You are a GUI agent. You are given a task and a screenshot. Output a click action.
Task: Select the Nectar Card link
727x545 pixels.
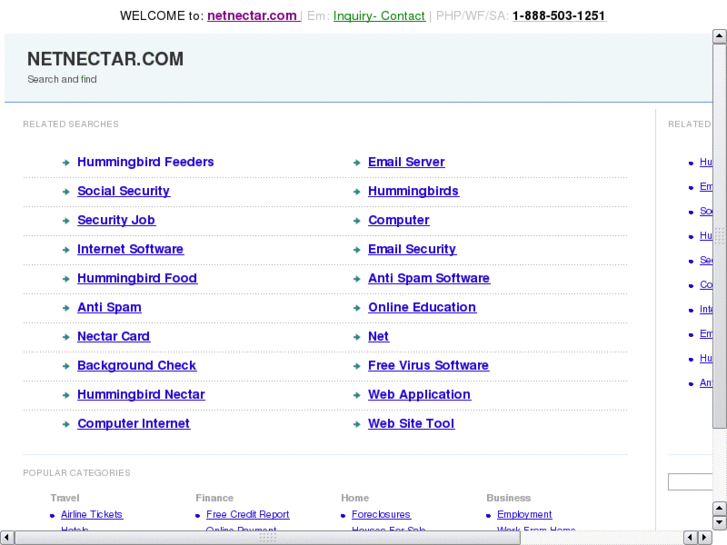[113, 336]
